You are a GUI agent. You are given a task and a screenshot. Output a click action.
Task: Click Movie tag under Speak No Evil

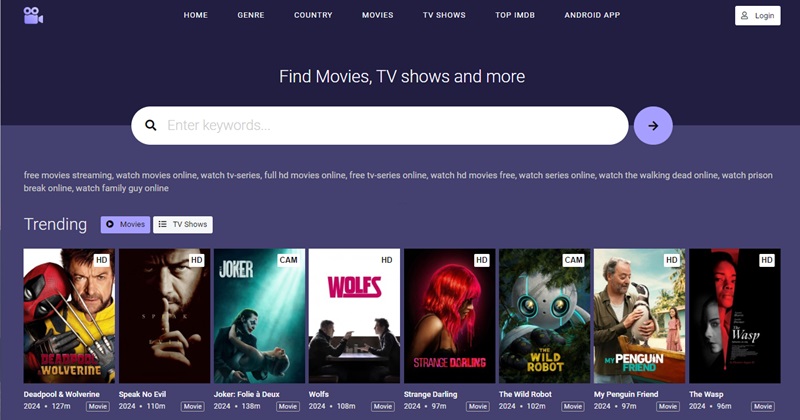[x=193, y=407]
